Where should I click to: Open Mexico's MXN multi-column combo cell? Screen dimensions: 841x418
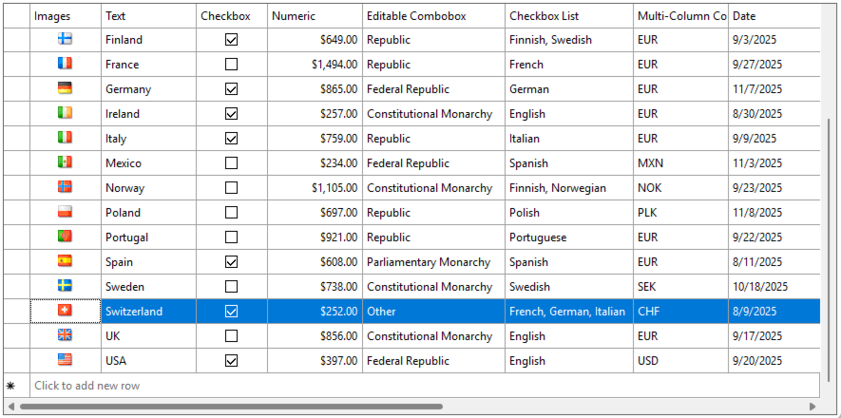pos(679,163)
